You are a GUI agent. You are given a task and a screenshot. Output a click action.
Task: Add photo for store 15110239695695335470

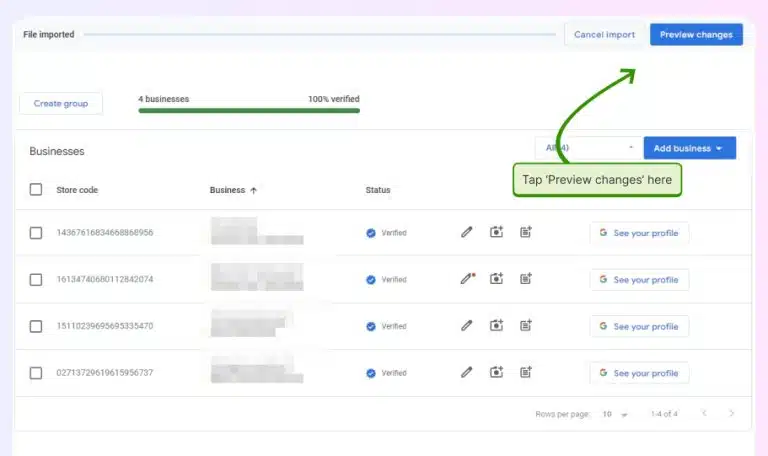click(x=496, y=325)
